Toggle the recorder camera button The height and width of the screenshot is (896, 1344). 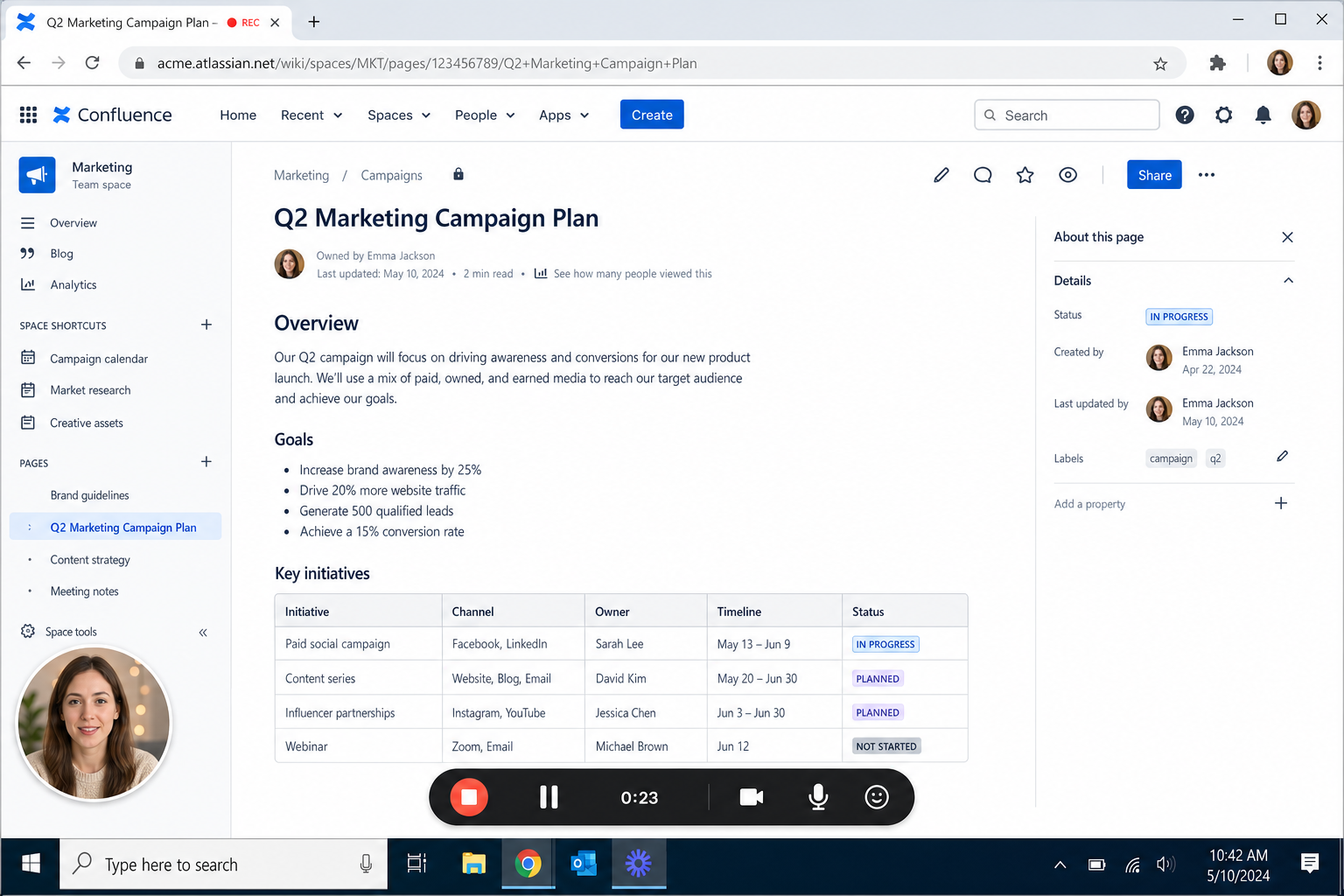[x=752, y=797]
